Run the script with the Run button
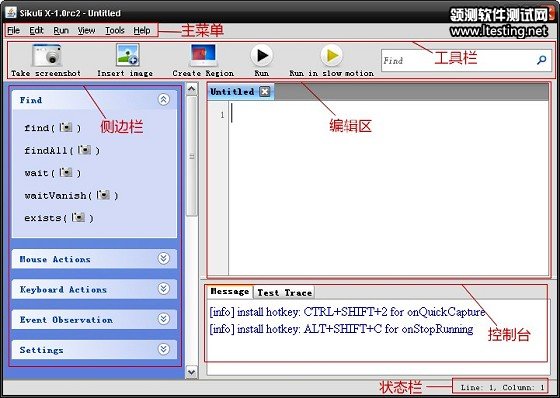The height and width of the screenshot is (398, 560). tap(262, 55)
